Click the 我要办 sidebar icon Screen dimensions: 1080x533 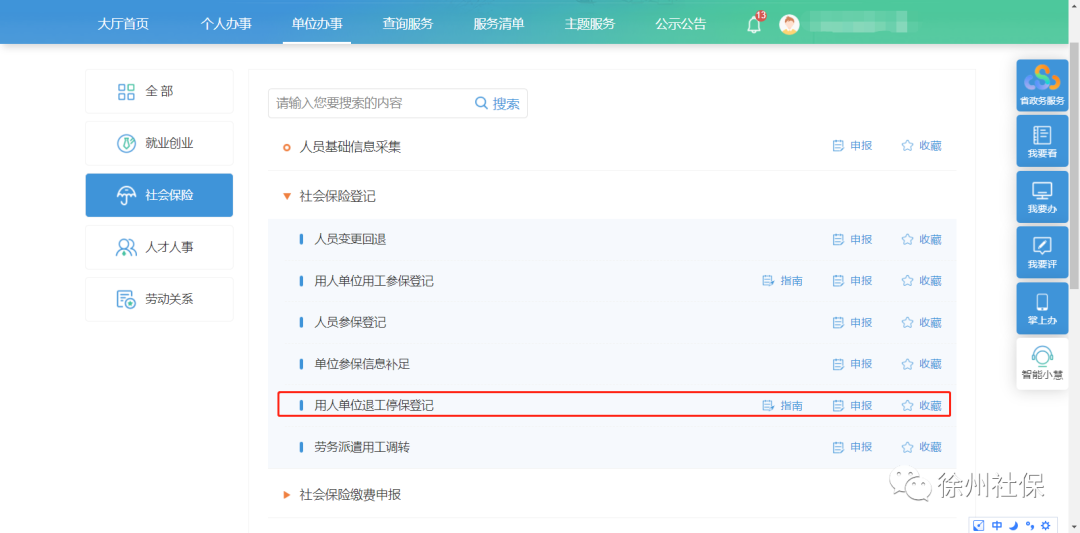pyautogui.click(x=1042, y=197)
